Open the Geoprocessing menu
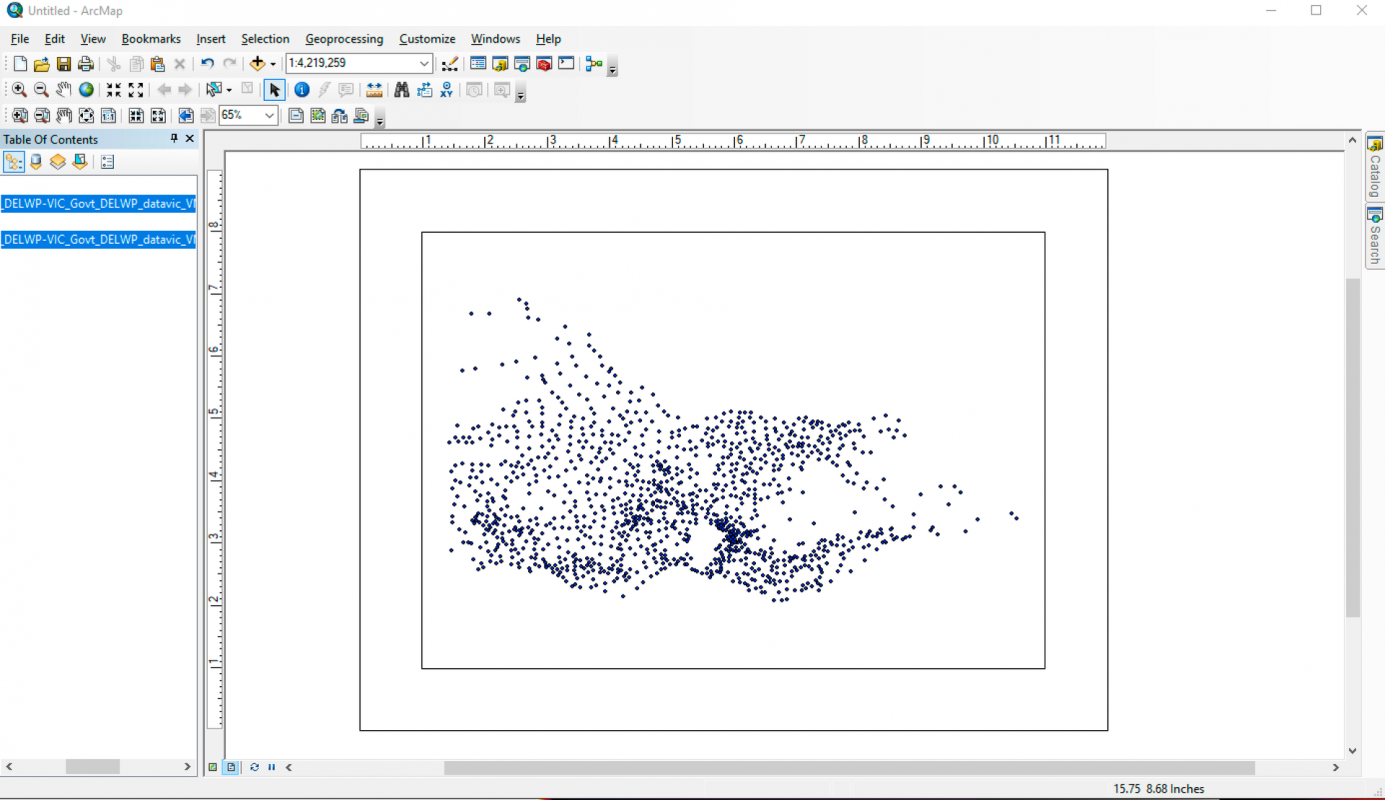 coord(344,39)
